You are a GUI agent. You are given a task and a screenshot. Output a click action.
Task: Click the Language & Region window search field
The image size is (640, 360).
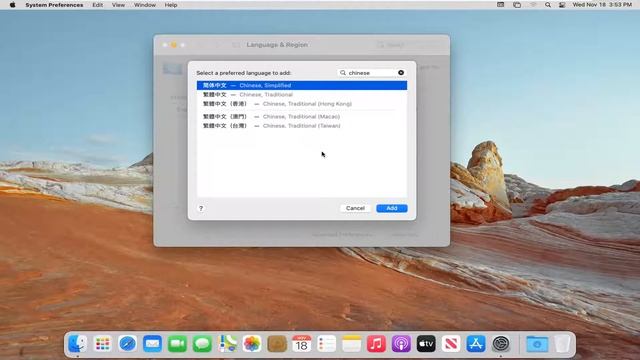[408, 45]
